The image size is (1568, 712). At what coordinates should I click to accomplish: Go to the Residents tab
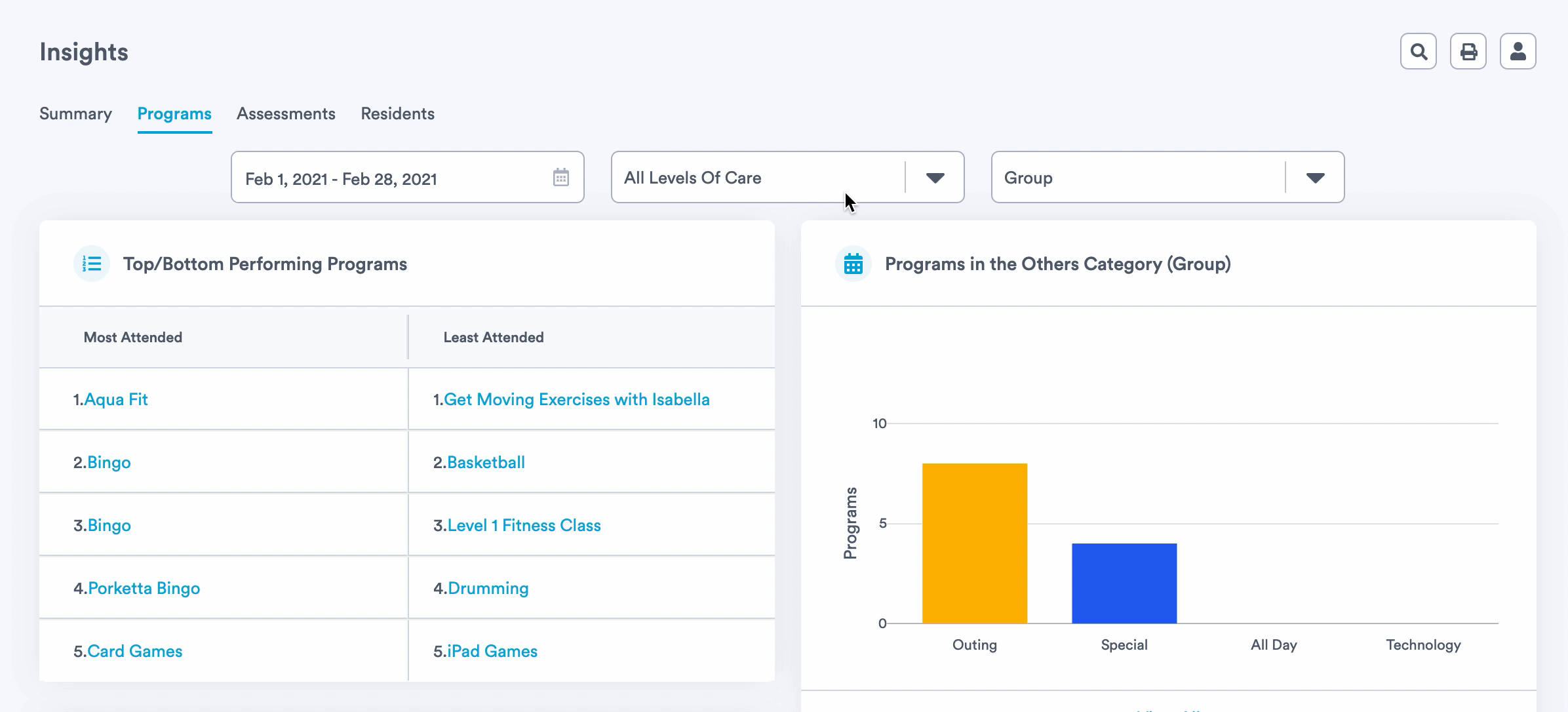(x=397, y=113)
